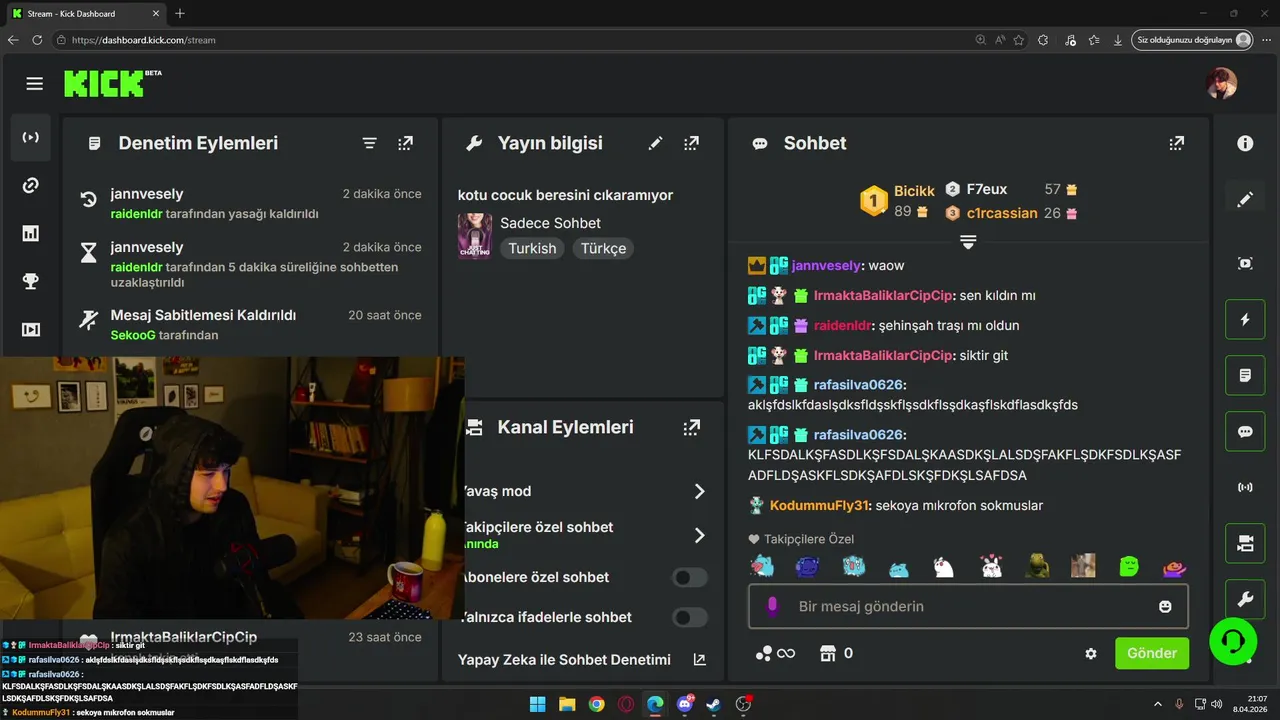Click the broadcast signal icon in right sidebar
This screenshot has width=1280, height=720.
[x=1245, y=487]
